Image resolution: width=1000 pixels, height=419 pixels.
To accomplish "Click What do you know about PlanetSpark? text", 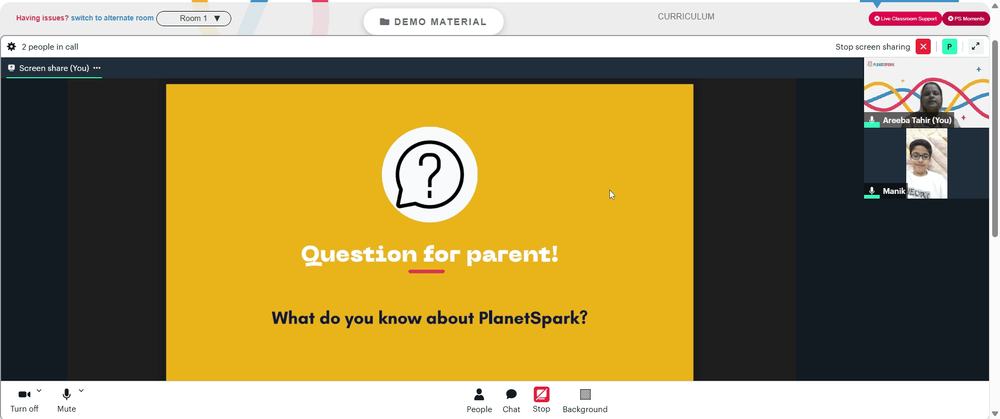I will (x=429, y=318).
